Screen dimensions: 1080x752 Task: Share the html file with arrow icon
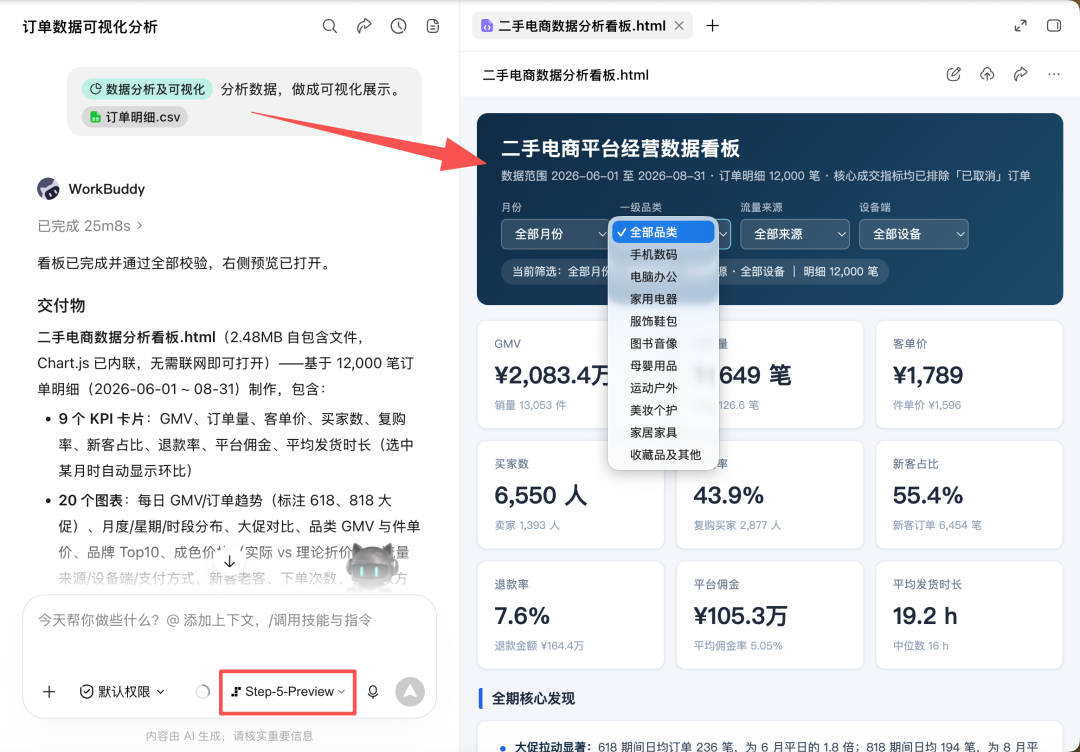(1021, 74)
